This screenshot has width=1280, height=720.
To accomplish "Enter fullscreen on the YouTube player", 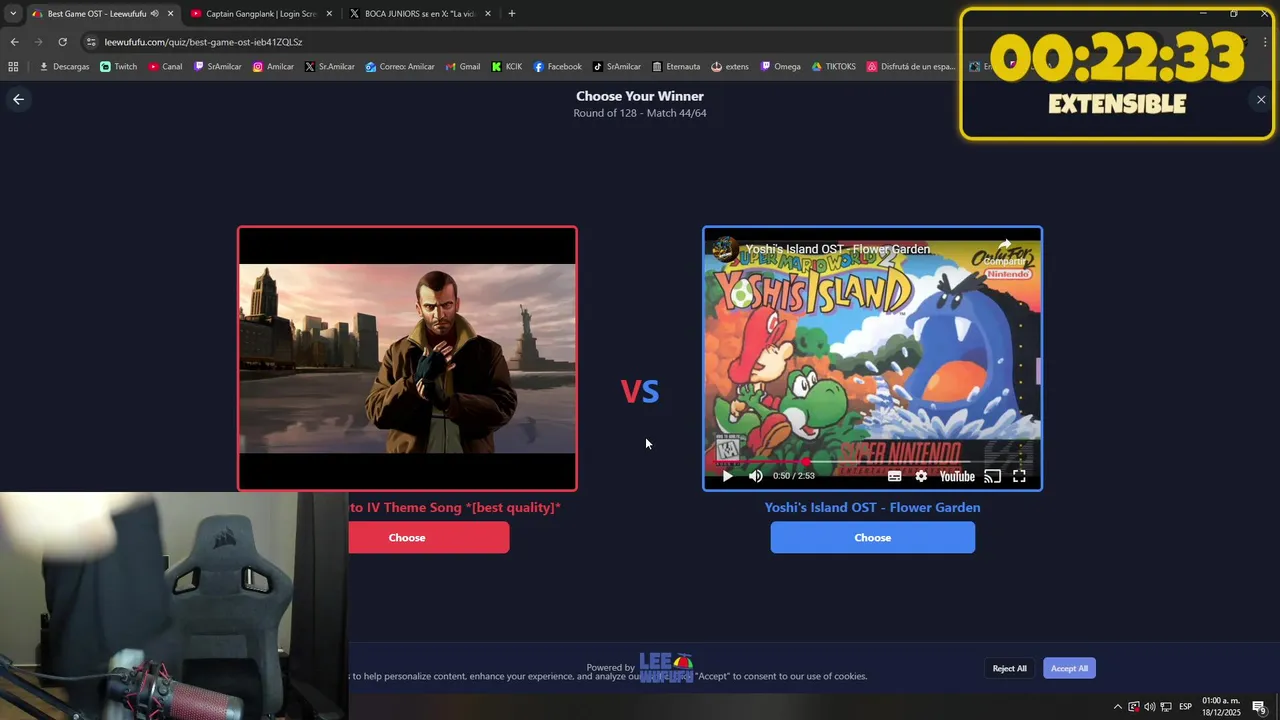I will (x=1019, y=476).
